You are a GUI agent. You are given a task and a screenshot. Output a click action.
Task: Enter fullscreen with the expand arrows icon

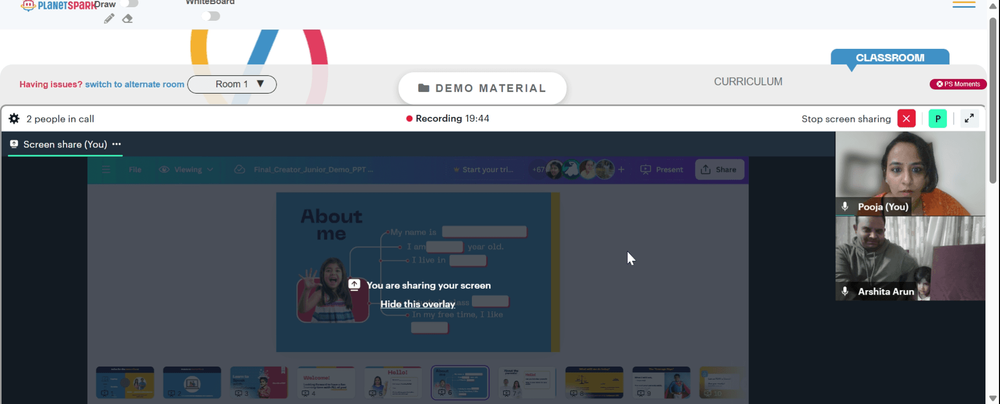[969, 119]
